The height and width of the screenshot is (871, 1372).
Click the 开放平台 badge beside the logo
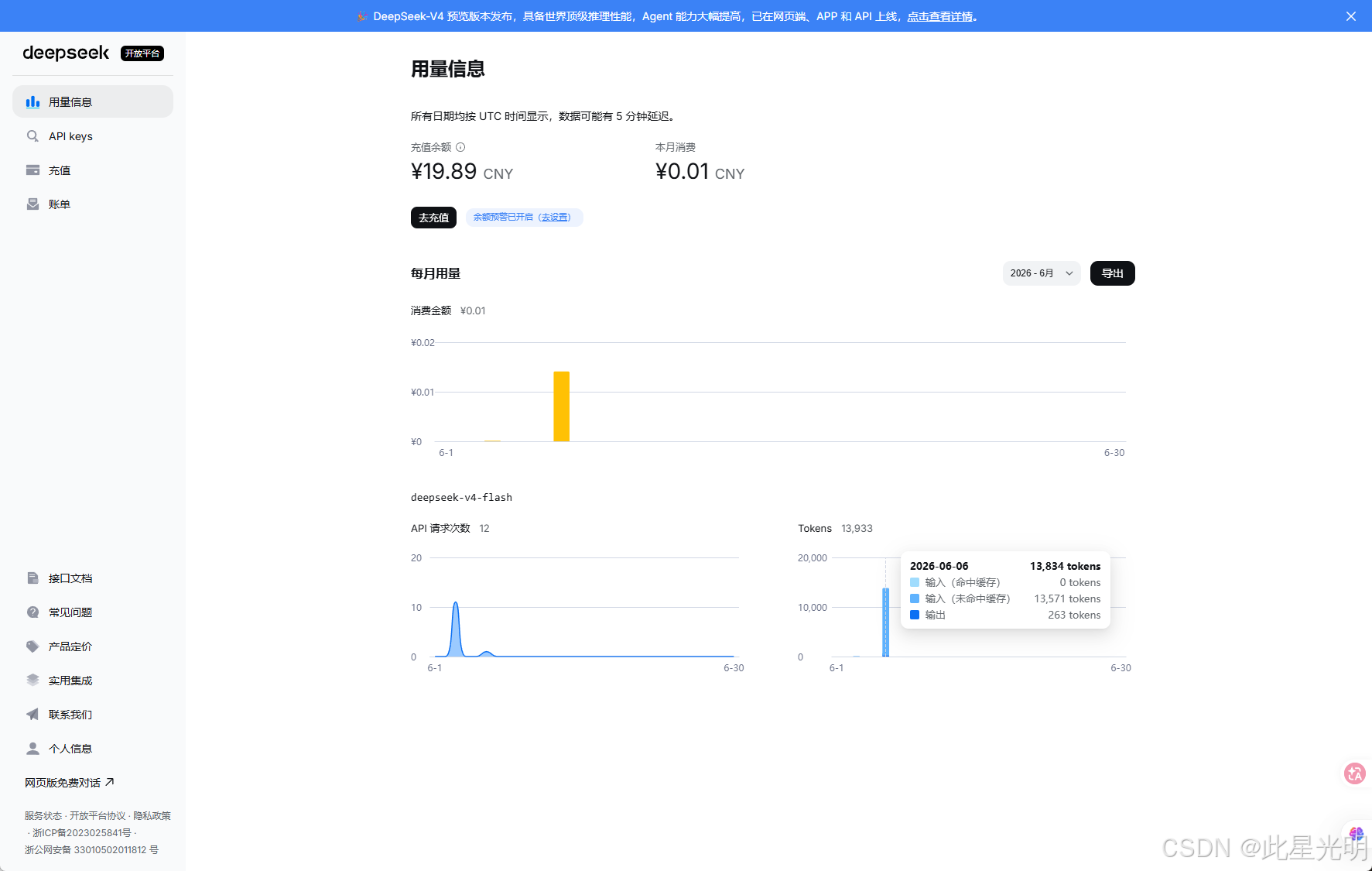(142, 53)
